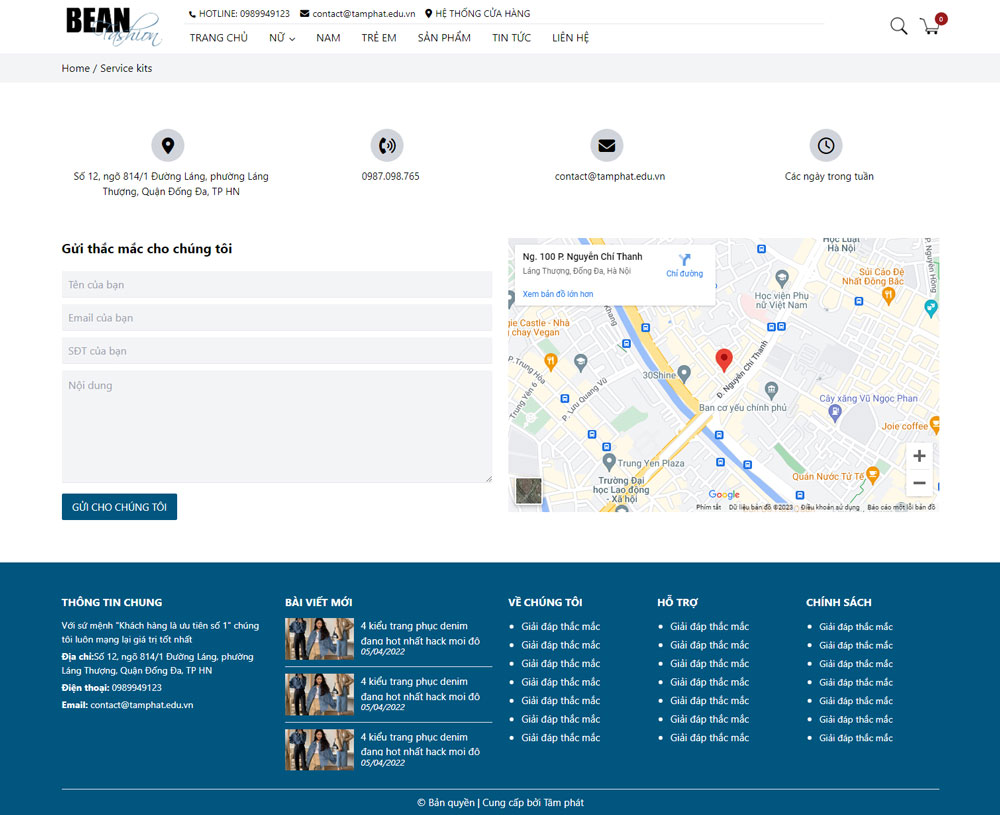Open the first denim article thumbnail
Image resolution: width=1000 pixels, height=815 pixels.
coord(319,639)
